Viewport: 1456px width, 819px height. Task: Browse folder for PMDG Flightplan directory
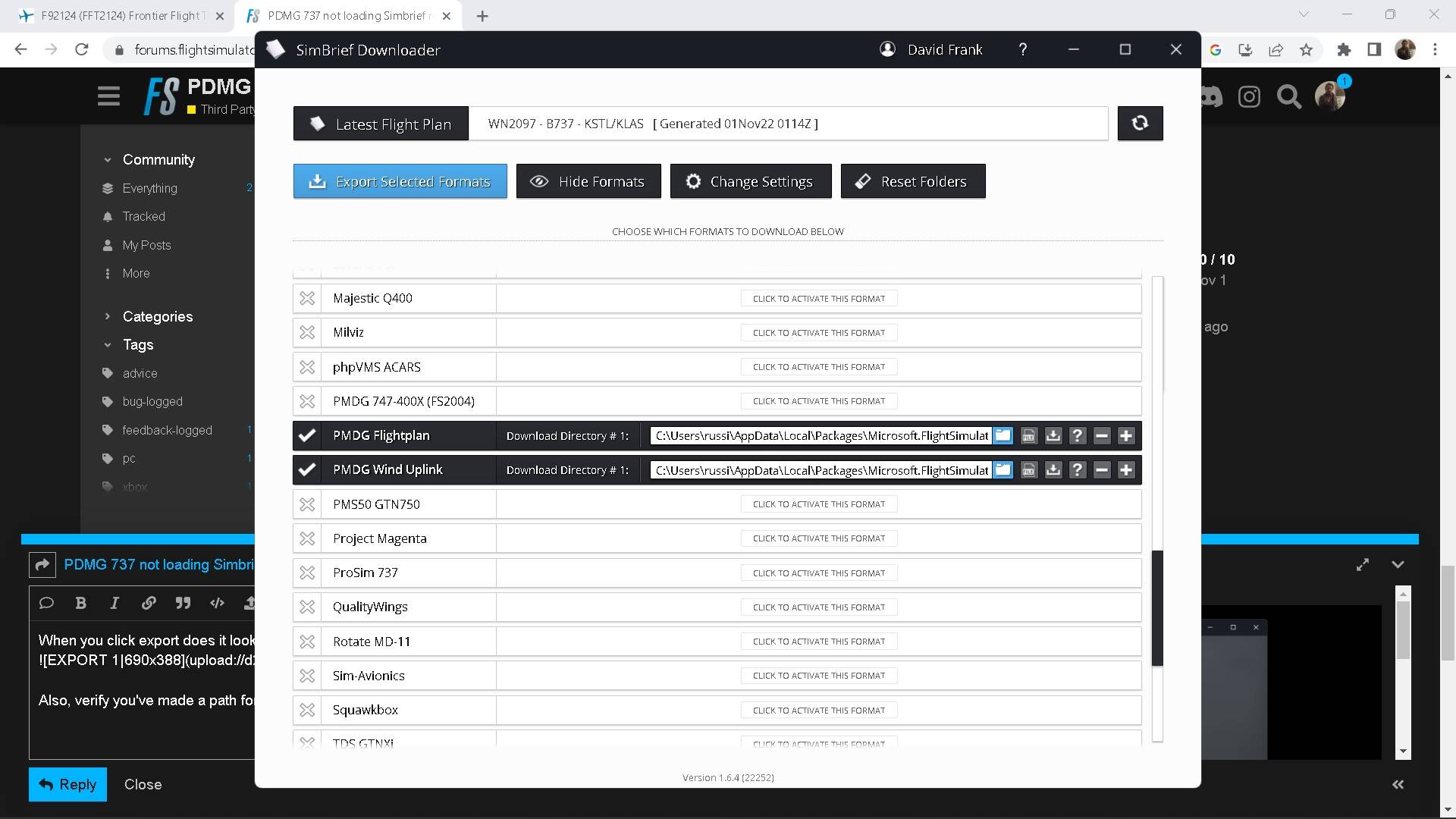(x=1003, y=435)
